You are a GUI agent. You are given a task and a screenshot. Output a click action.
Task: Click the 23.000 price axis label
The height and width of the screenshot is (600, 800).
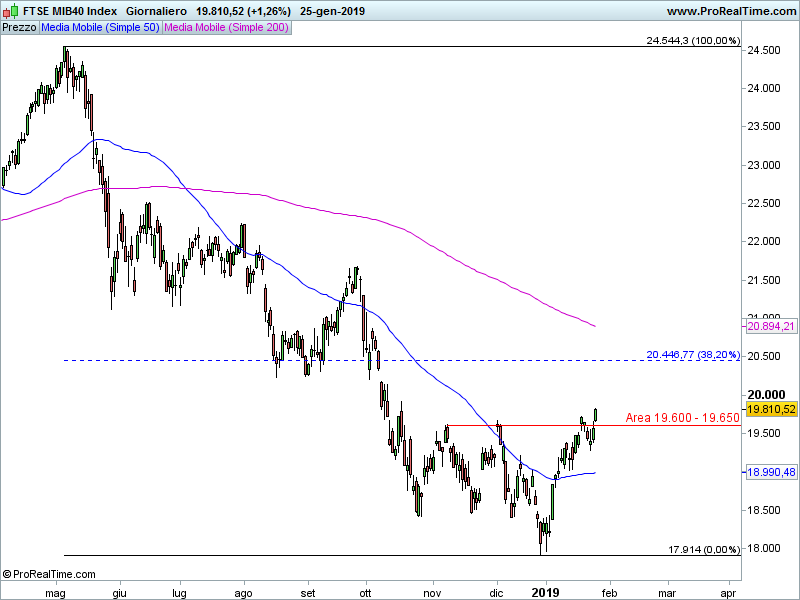coord(764,165)
